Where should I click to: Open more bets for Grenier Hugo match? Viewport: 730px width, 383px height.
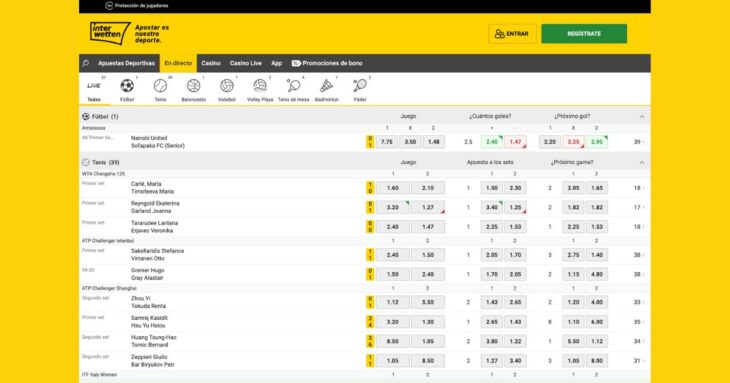click(639, 275)
